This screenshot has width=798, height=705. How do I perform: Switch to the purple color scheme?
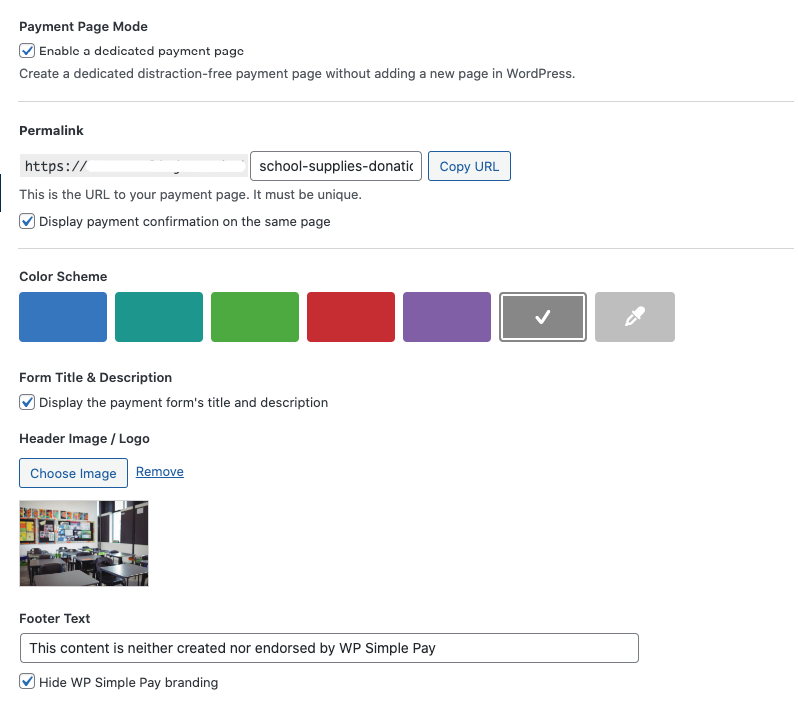point(447,317)
